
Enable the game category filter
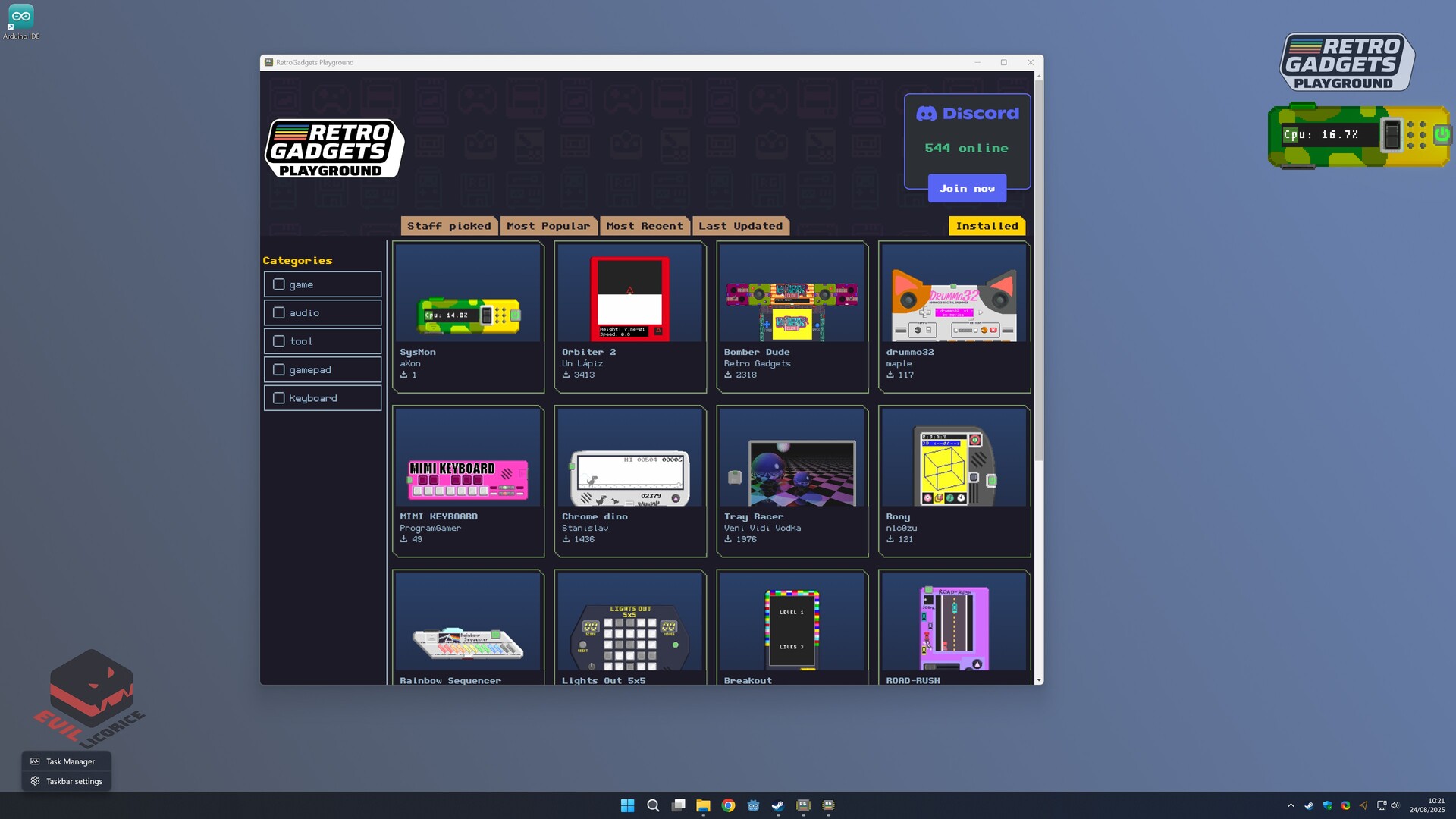click(279, 284)
